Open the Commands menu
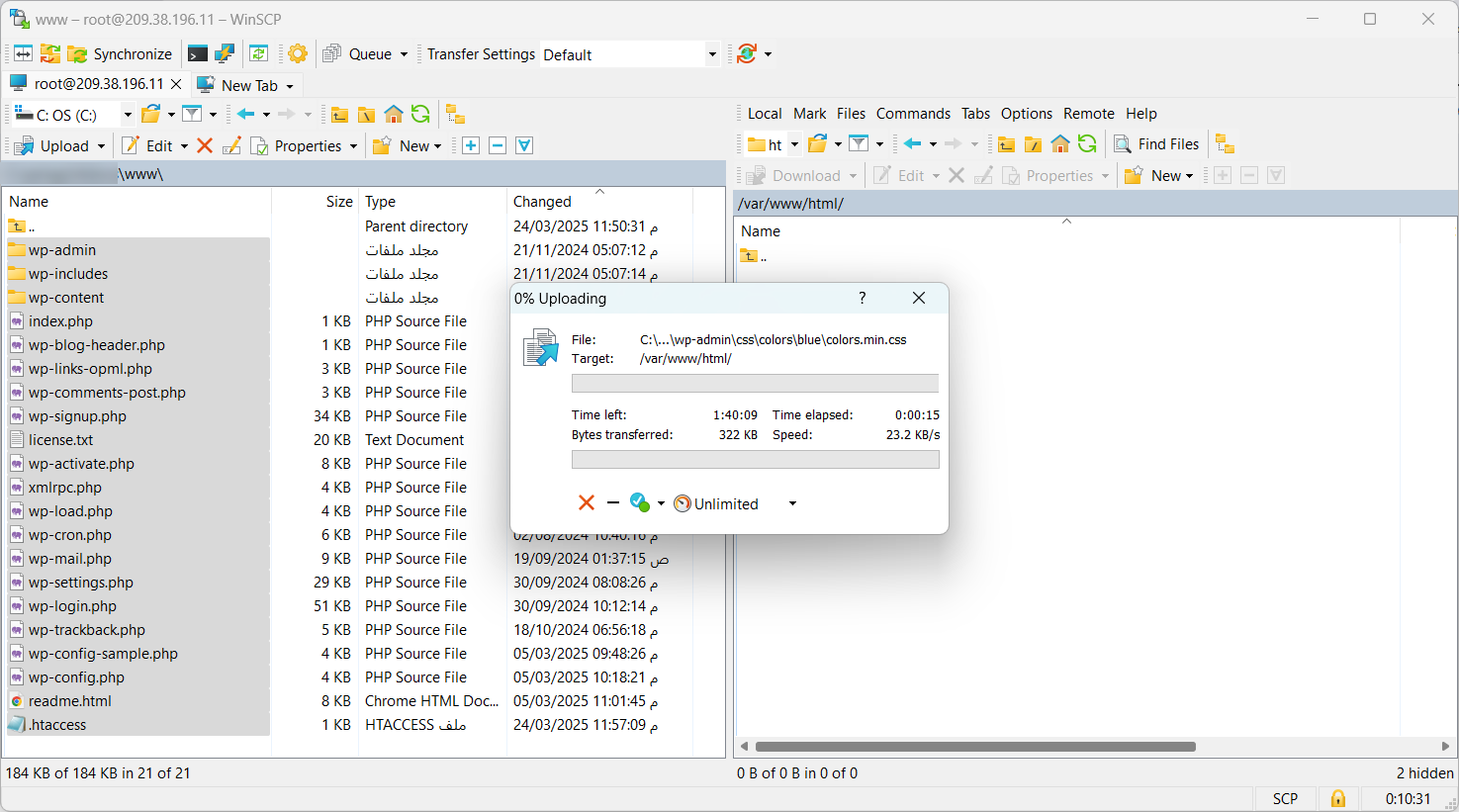Screen dimensions: 1459x812 (x=913, y=114)
